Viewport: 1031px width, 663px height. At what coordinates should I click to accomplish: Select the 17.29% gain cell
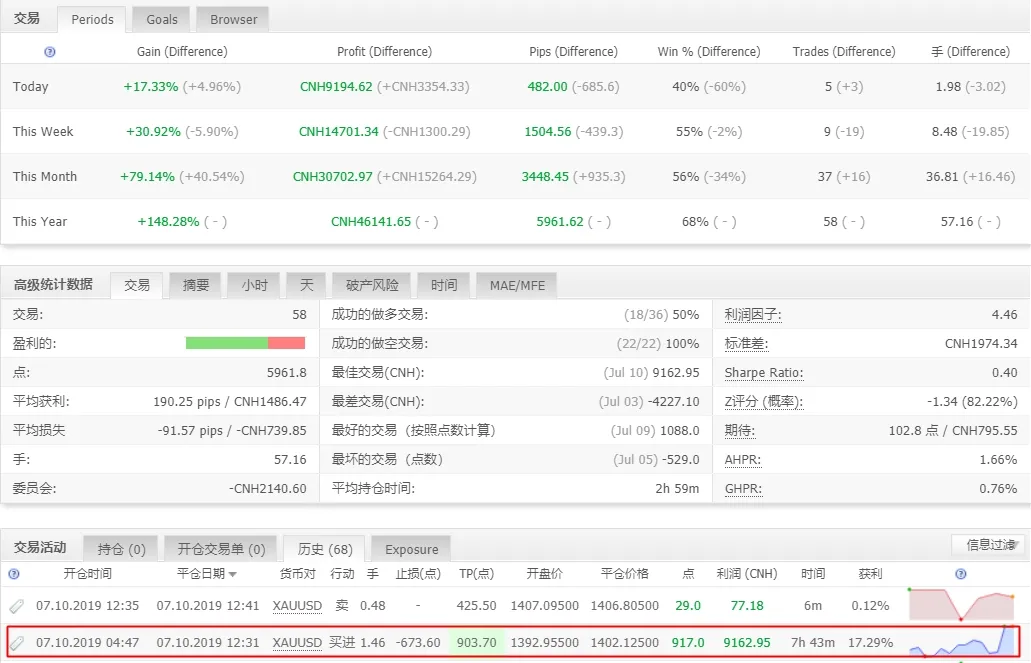[870, 643]
